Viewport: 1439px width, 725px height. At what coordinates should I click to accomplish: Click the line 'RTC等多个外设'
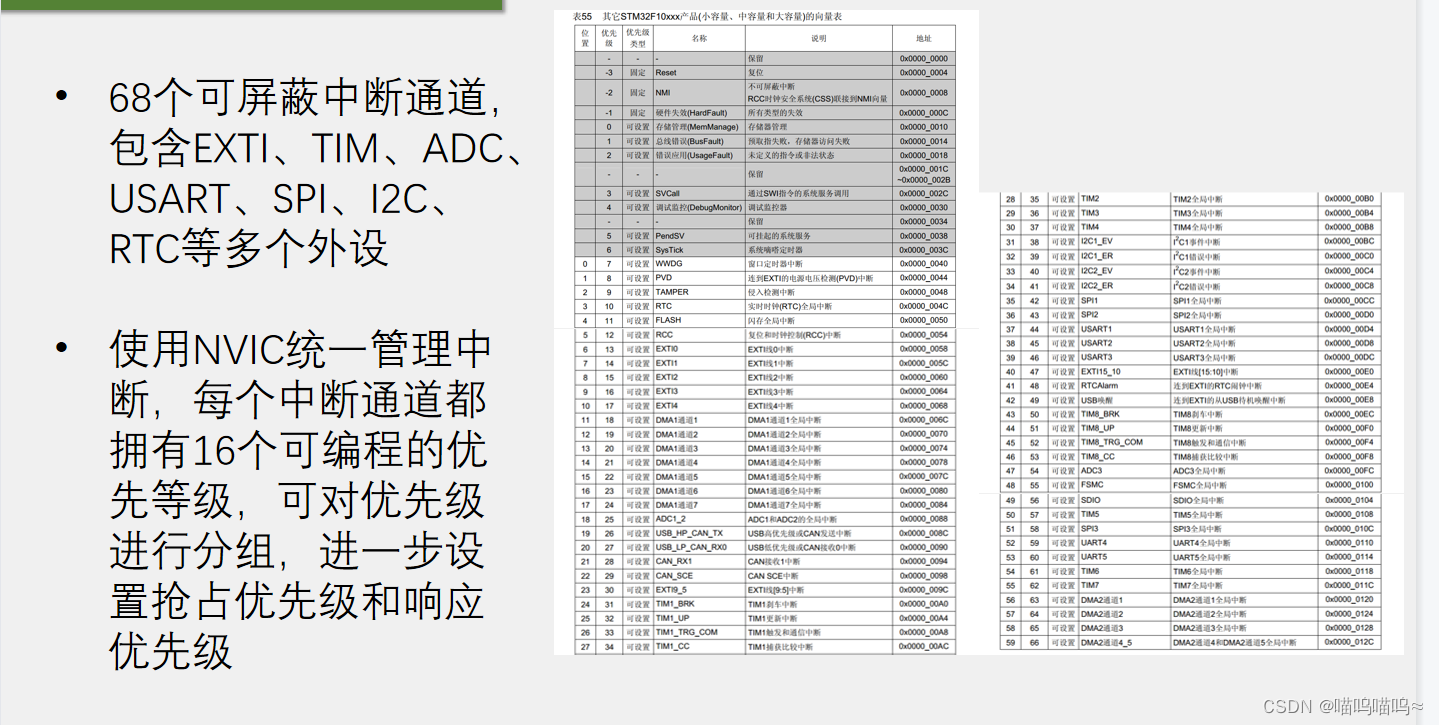[248, 248]
